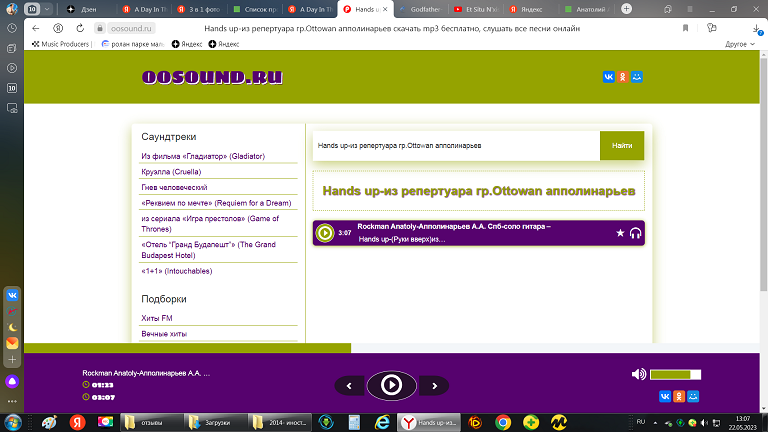Open the Windows Start menu
This screenshot has height=432, width=768.
tap(13, 422)
